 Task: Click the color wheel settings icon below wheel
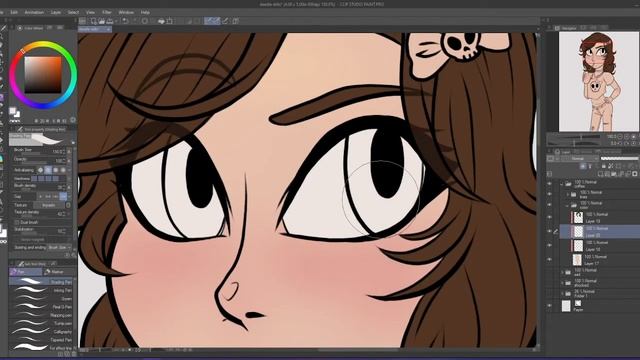[x=73, y=120]
